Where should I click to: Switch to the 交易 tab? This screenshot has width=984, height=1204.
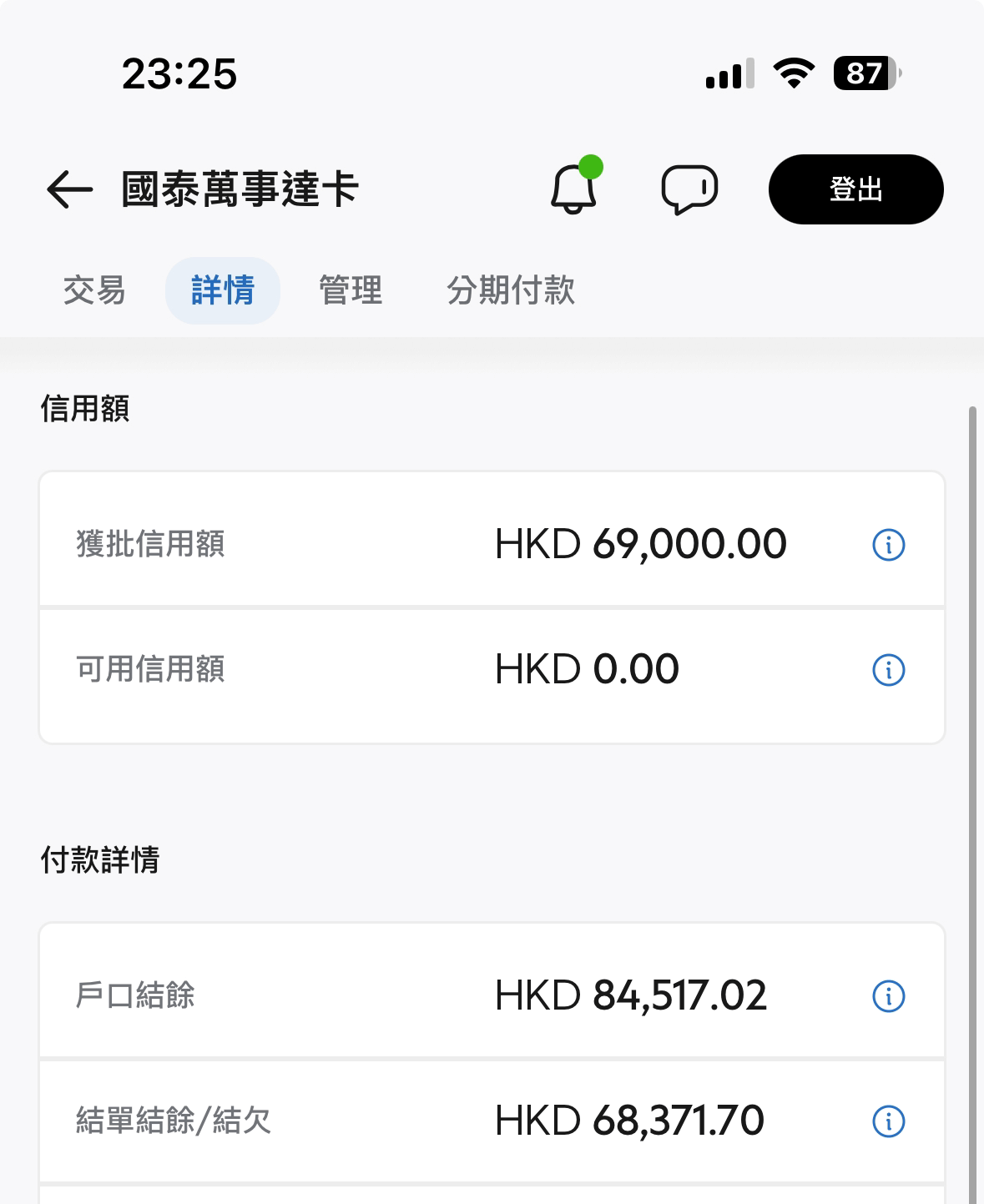click(x=94, y=290)
